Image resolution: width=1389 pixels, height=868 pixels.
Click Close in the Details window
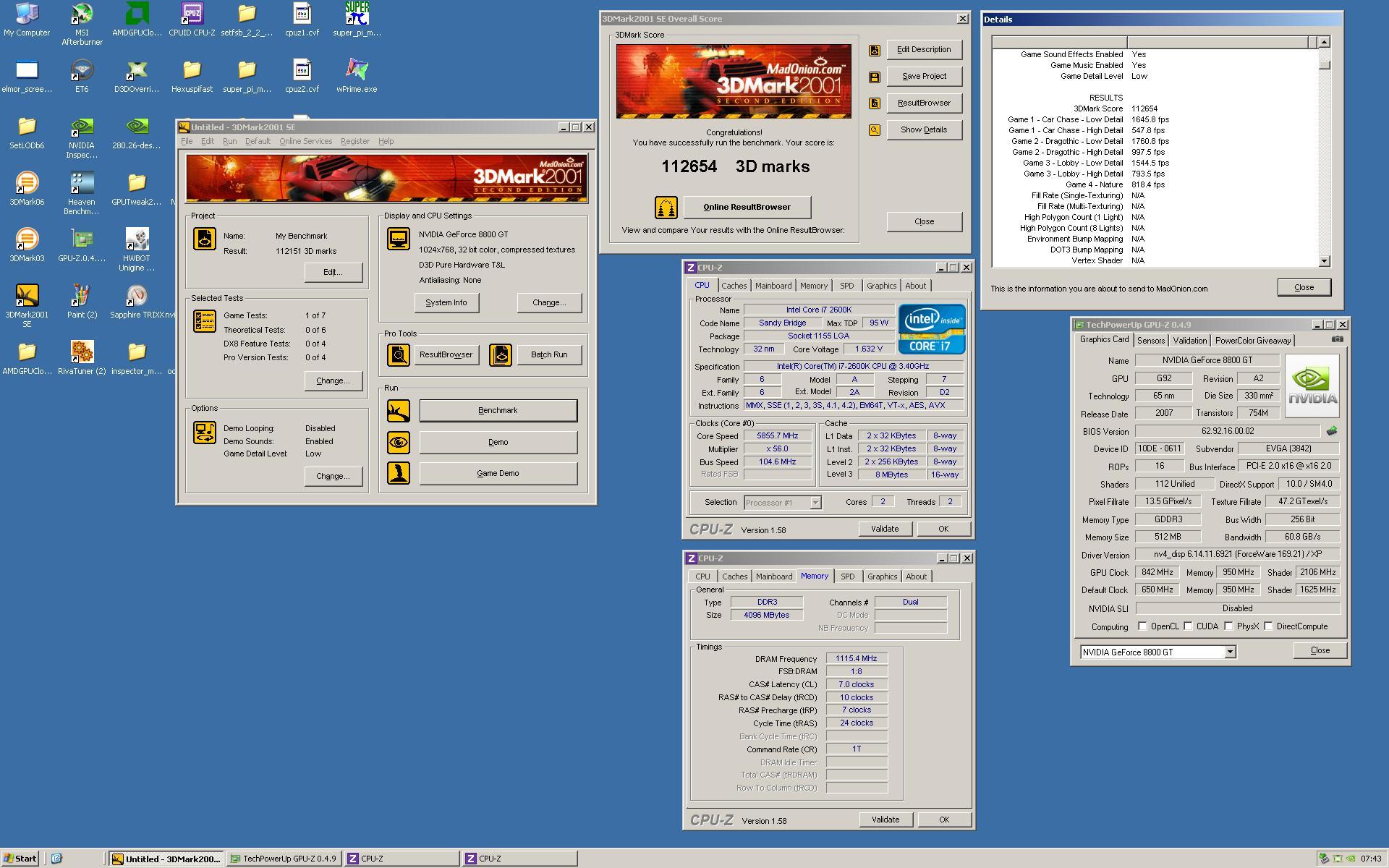(x=1304, y=288)
